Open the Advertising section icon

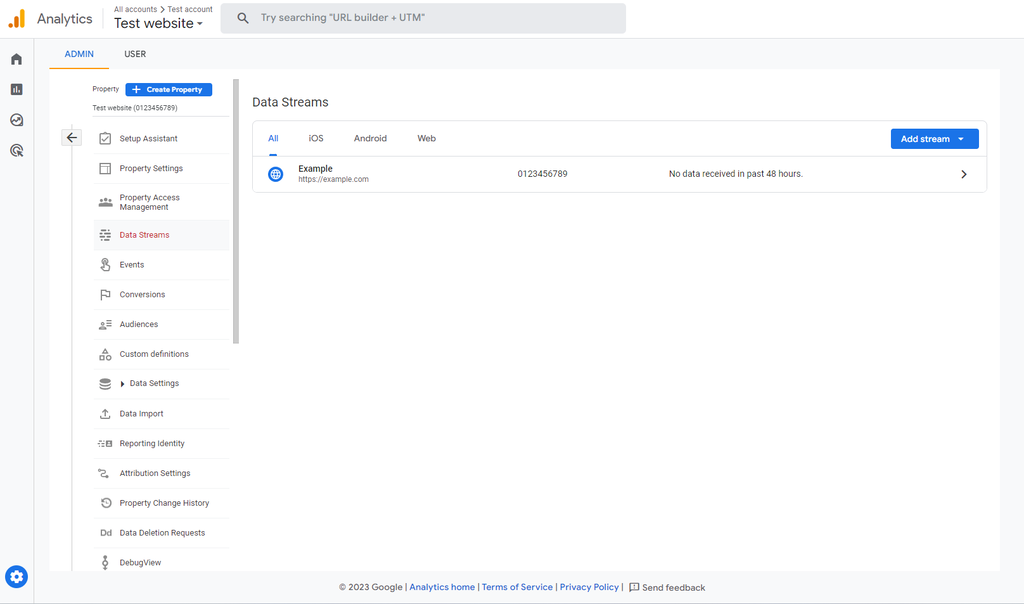pyautogui.click(x=15, y=150)
